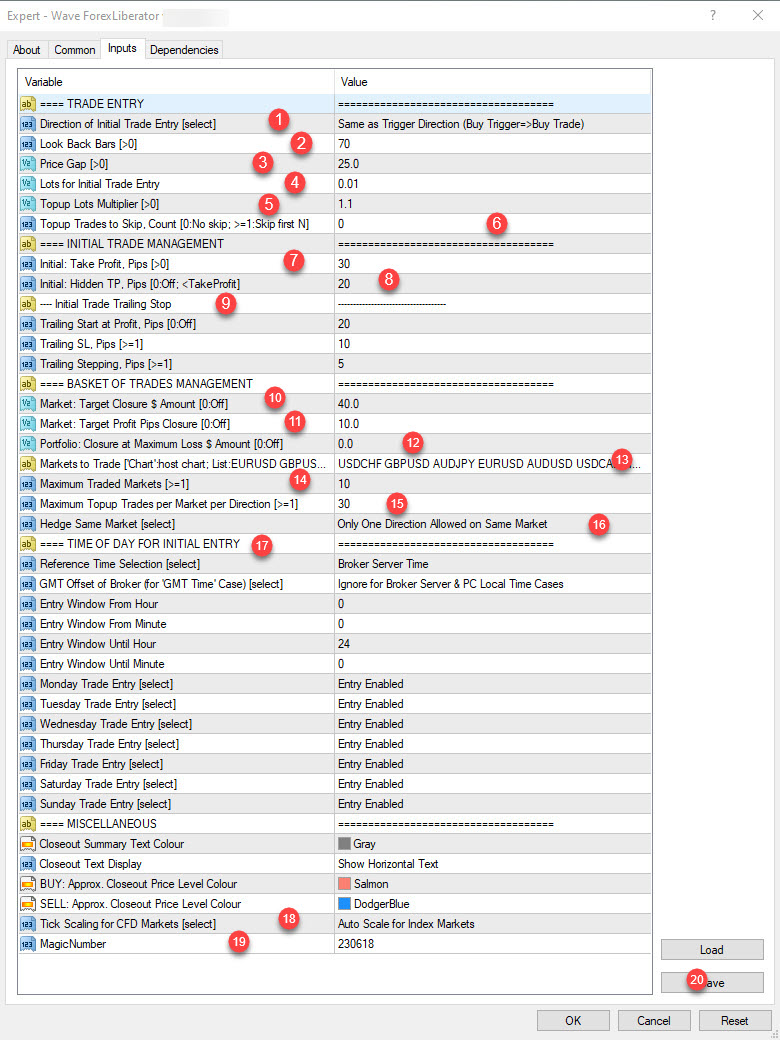Image resolution: width=780 pixels, height=1040 pixels.
Task: Select the Inputs tab
Action: pyautogui.click(x=122, y=48)
